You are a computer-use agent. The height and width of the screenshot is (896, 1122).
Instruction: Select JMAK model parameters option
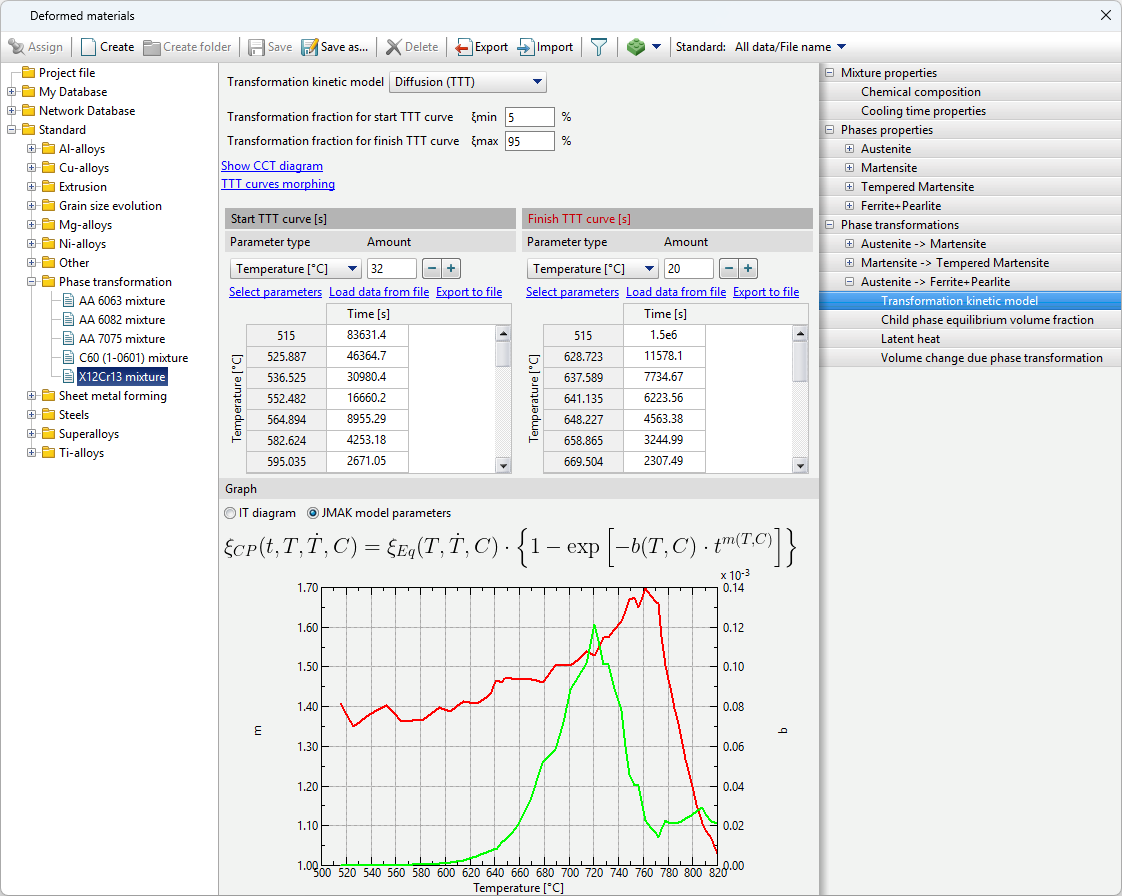(x=313, y=513)
